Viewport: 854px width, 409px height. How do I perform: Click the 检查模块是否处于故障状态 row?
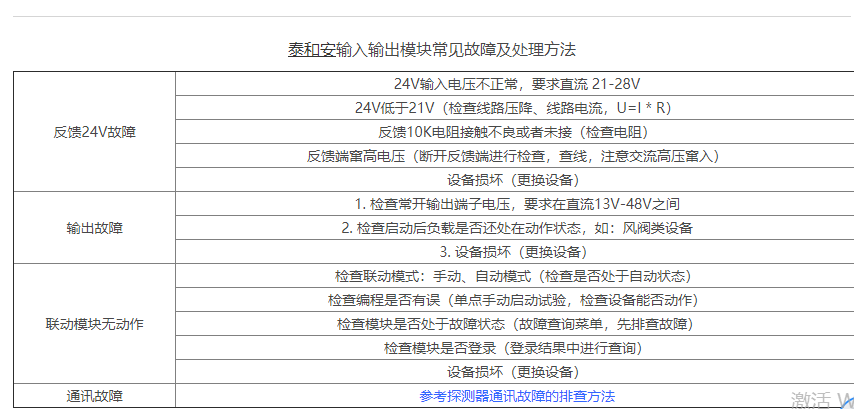512,324
